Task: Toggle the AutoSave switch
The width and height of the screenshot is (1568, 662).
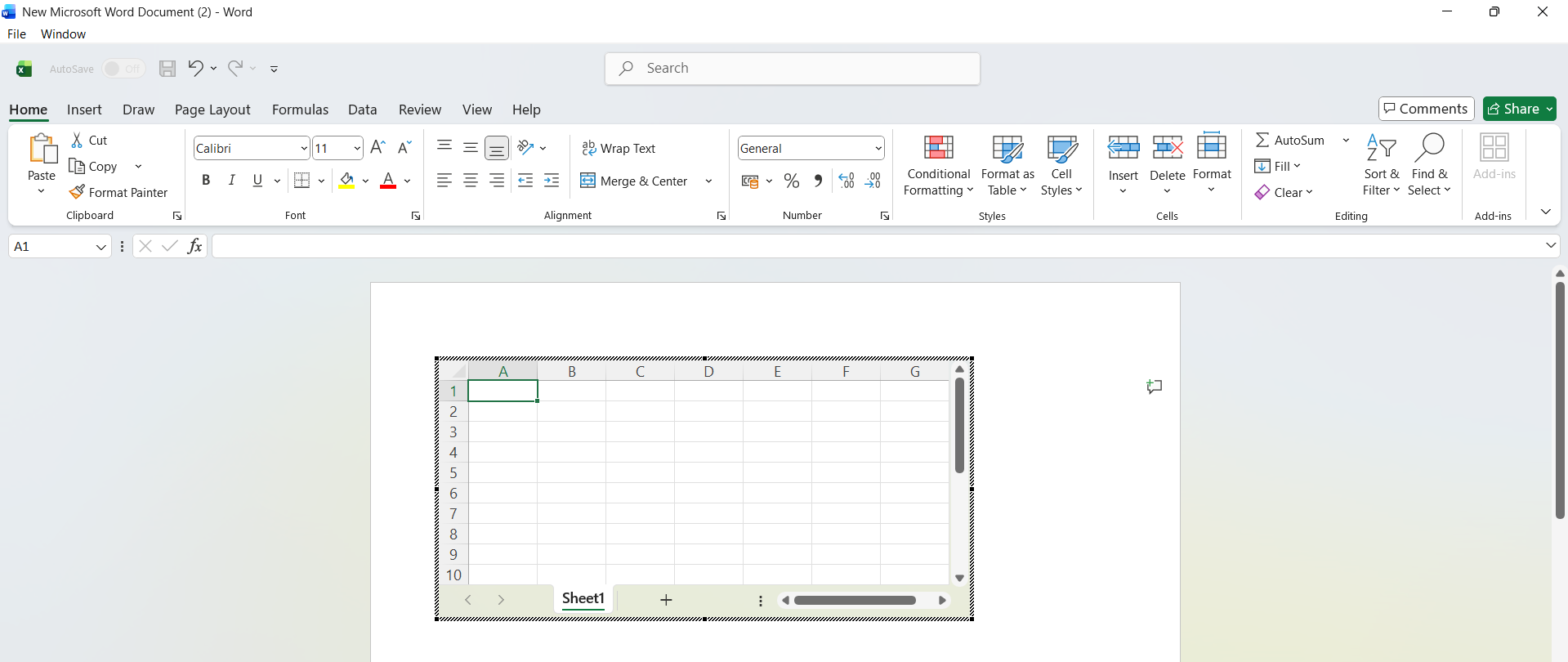Action: pos(123,69)
